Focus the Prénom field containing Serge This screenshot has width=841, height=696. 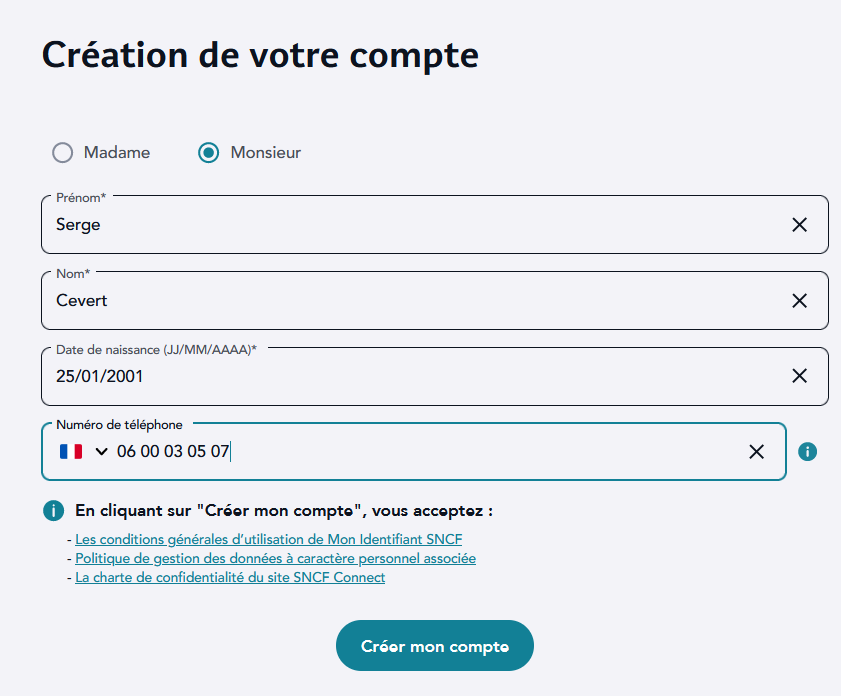coord(400,225)
